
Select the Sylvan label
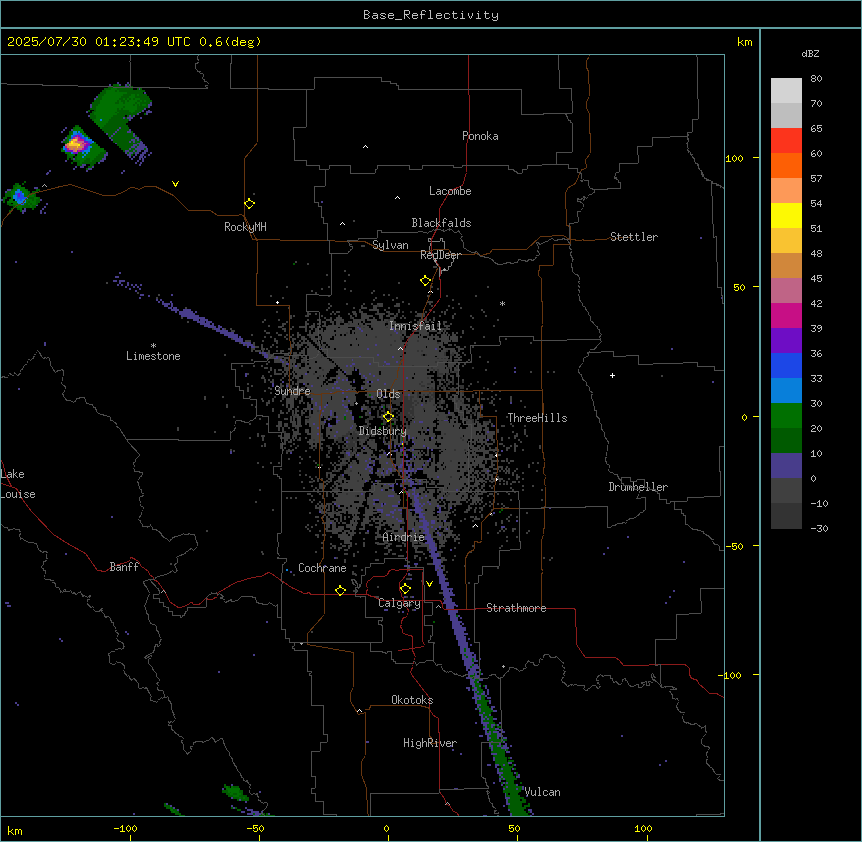[390, 245]
